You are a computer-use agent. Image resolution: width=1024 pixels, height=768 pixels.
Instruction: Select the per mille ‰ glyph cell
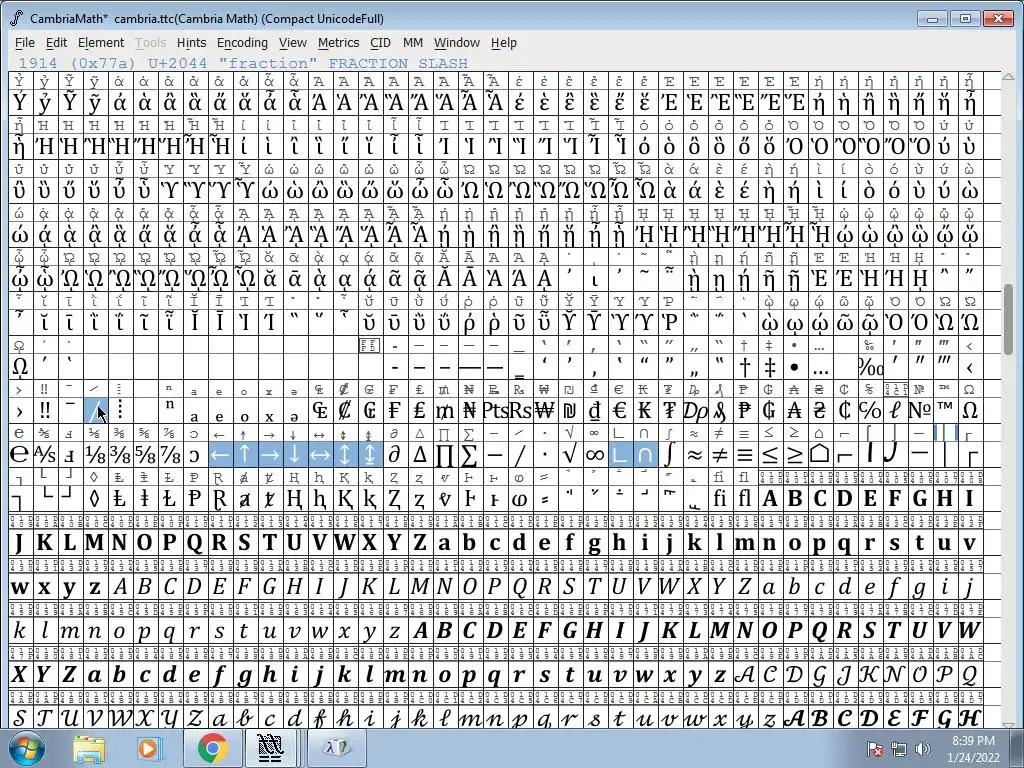pyautogui.click(x=870, y=367)
